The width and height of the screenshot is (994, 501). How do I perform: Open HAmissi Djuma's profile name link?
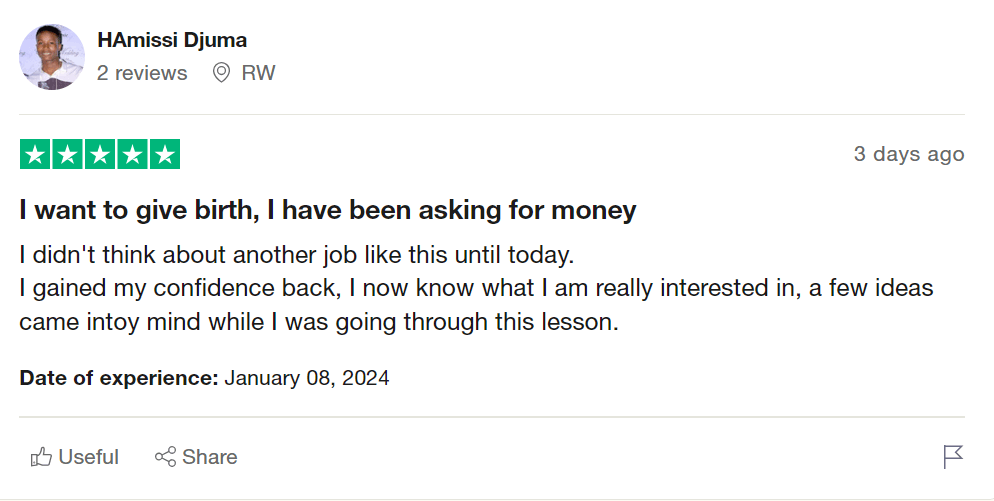tap(172, 40)
